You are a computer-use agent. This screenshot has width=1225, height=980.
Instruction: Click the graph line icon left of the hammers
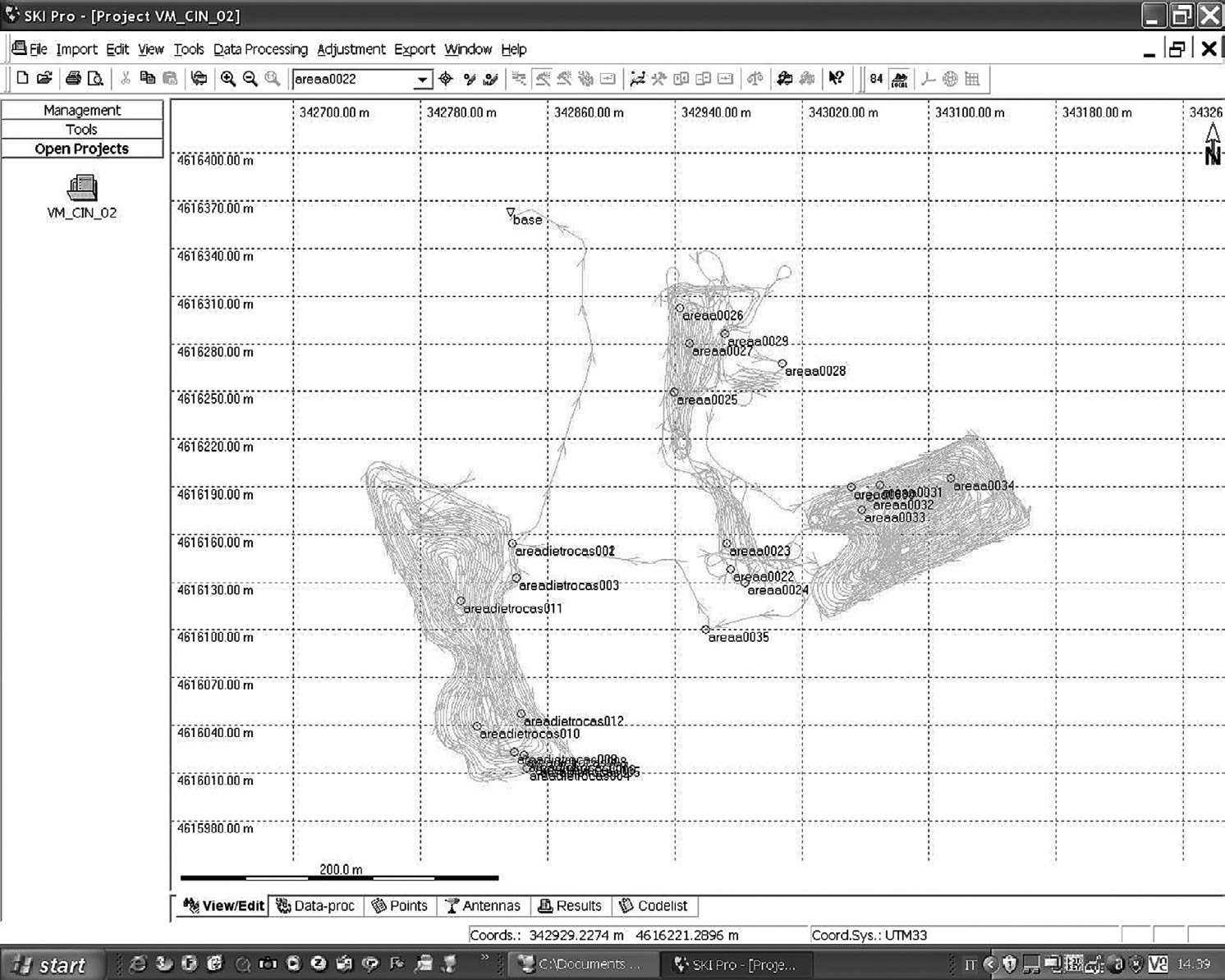637,78
